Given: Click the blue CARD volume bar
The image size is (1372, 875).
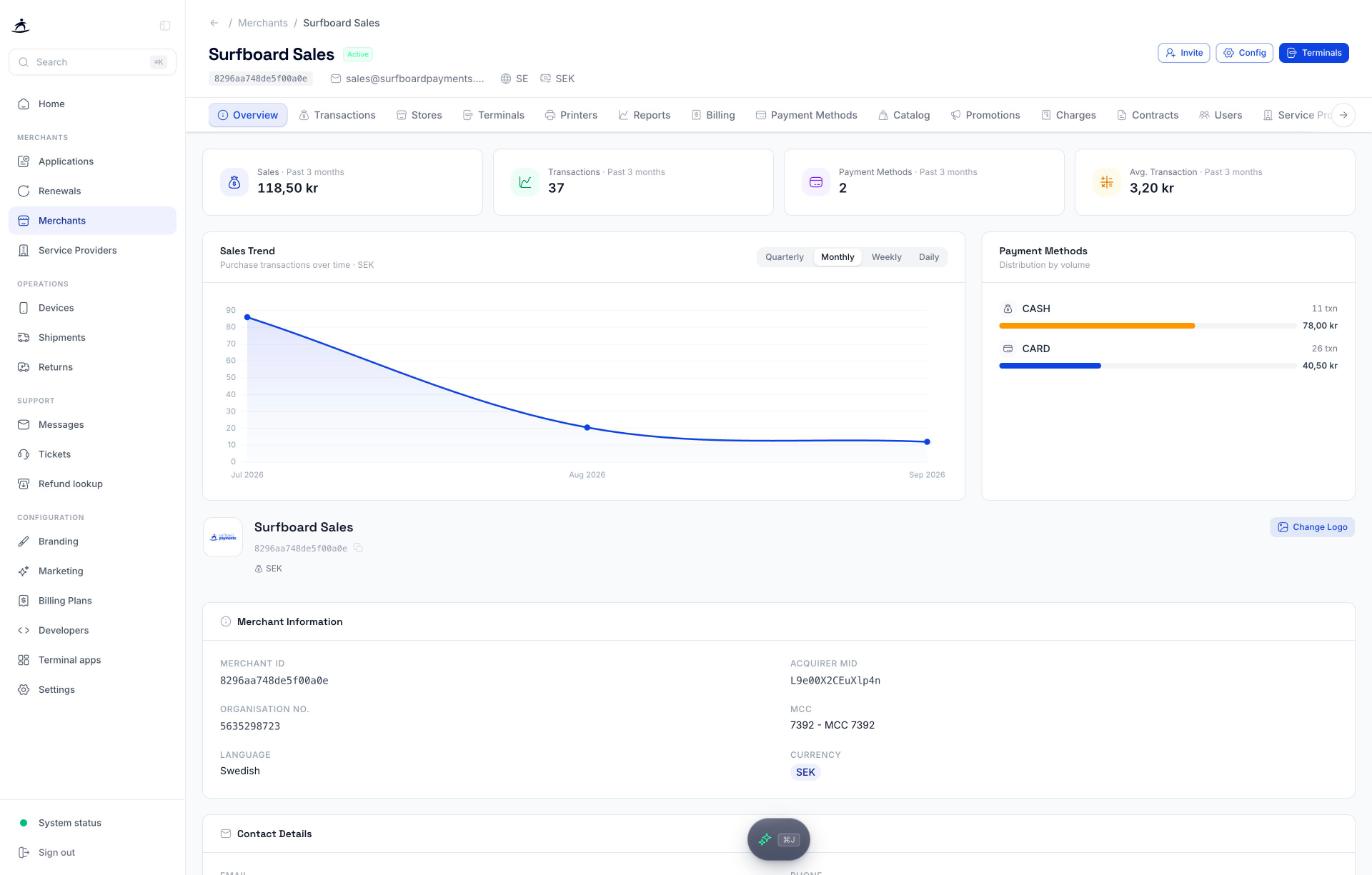Looking at the screenshot, I should [x=1050, y=366].
